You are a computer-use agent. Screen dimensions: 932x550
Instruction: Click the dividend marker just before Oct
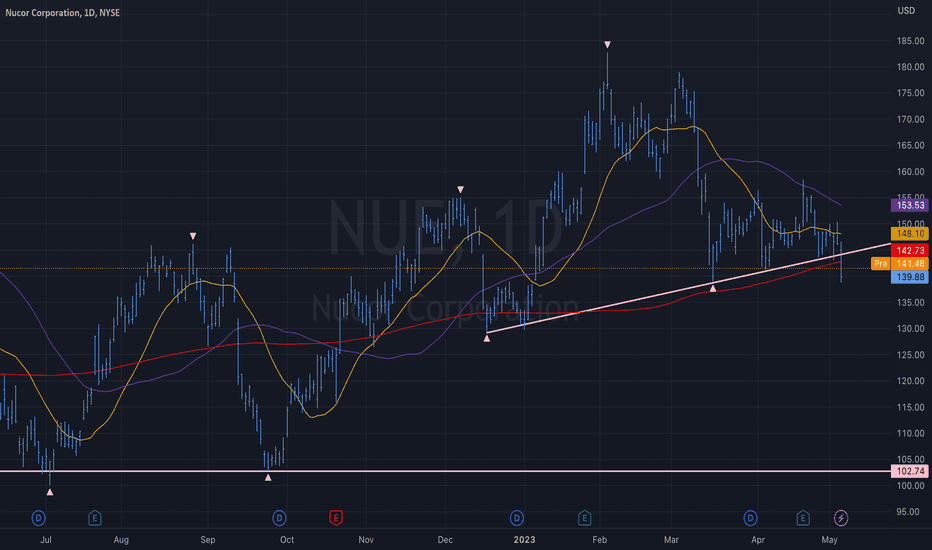pos(279,518)
